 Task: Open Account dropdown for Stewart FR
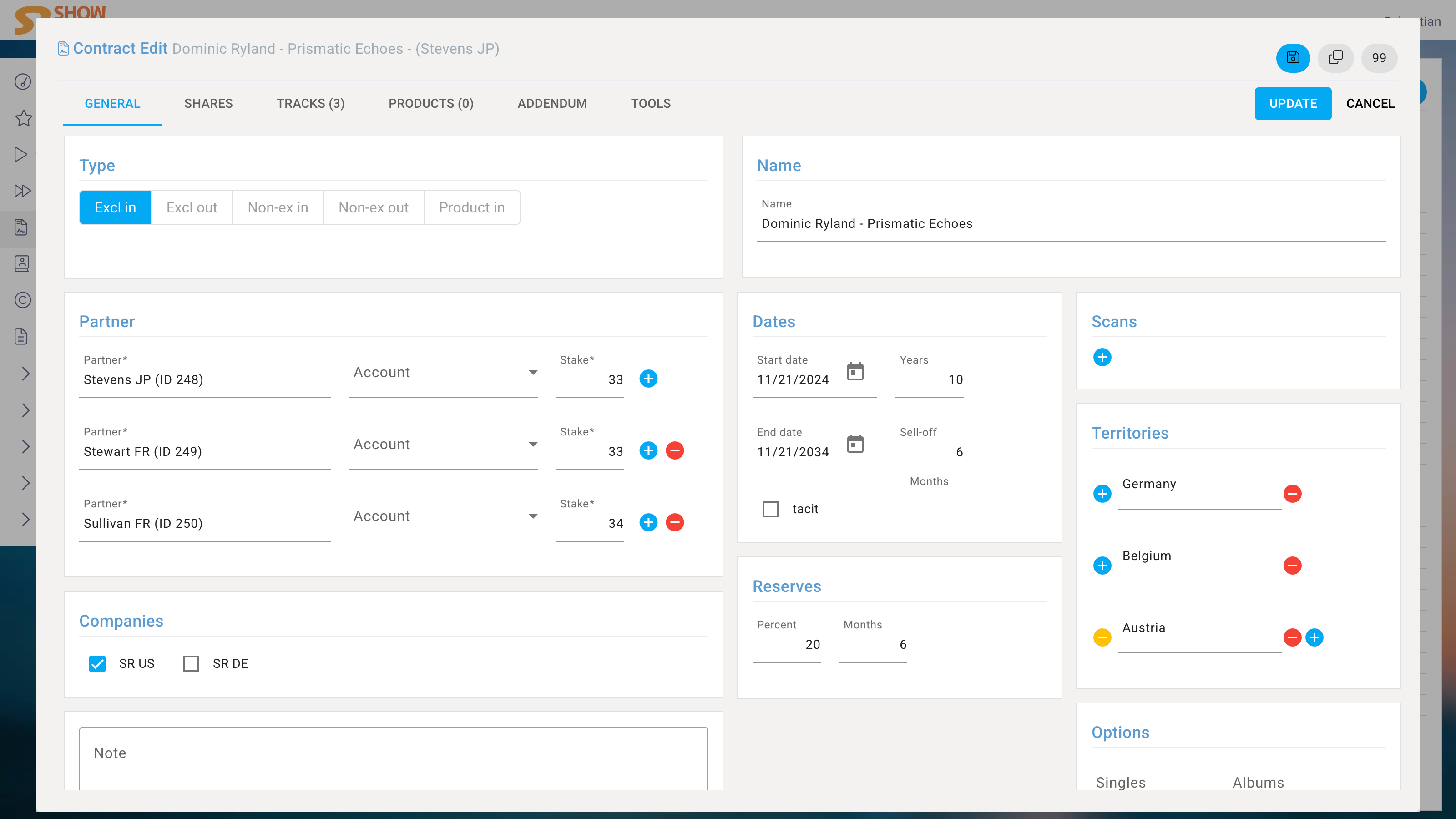(x=443, y=444)
